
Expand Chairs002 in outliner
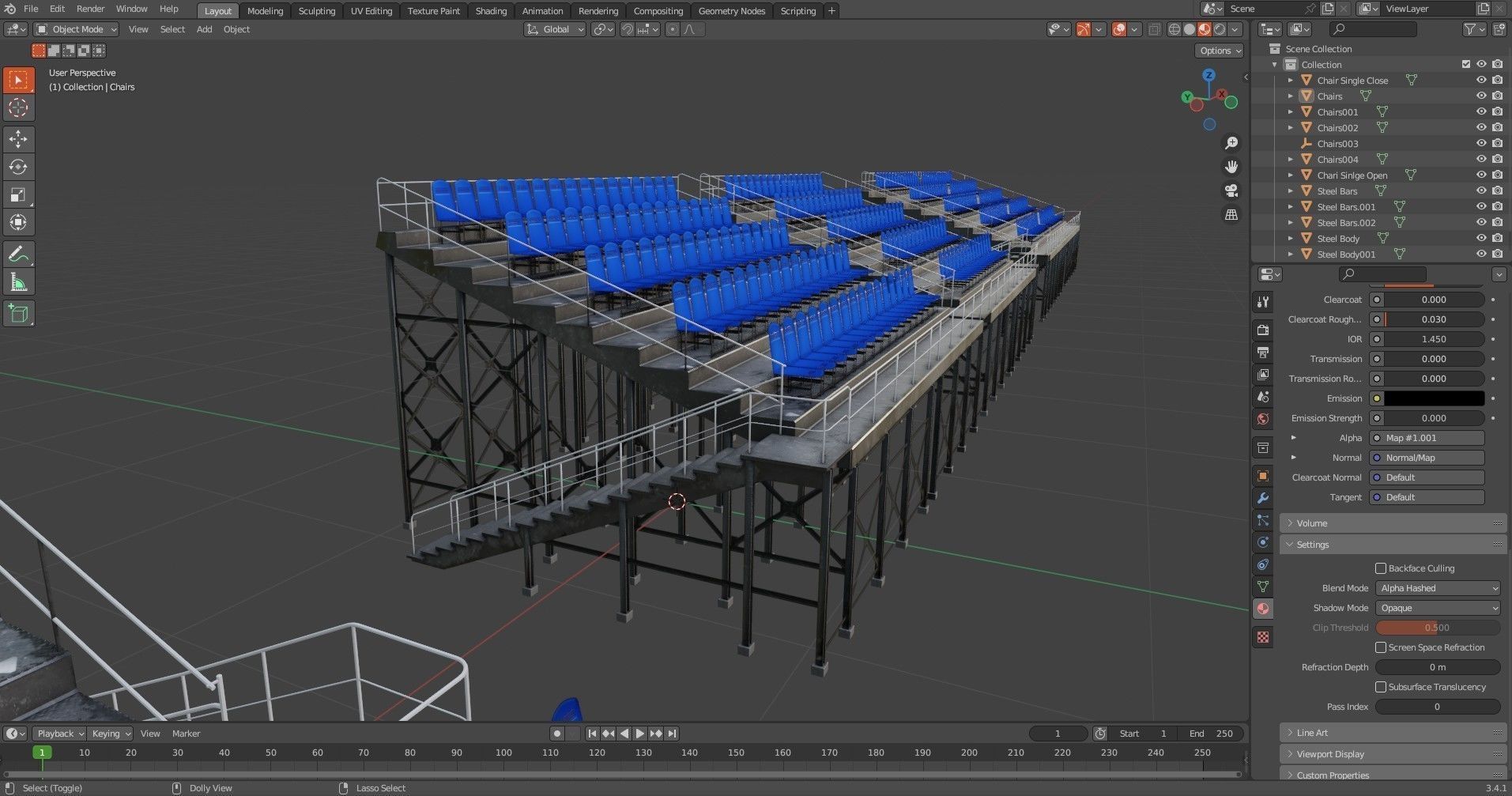click(1291, 127)
